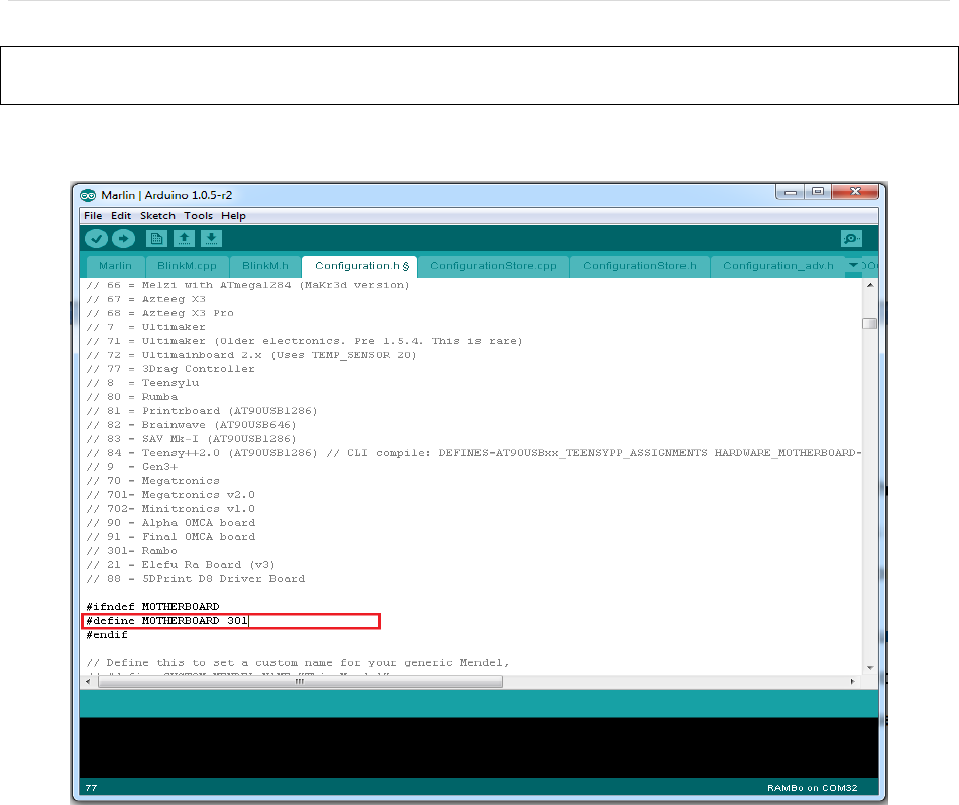Click the '// 7 = Ultimaker' line

pos(146,327)
